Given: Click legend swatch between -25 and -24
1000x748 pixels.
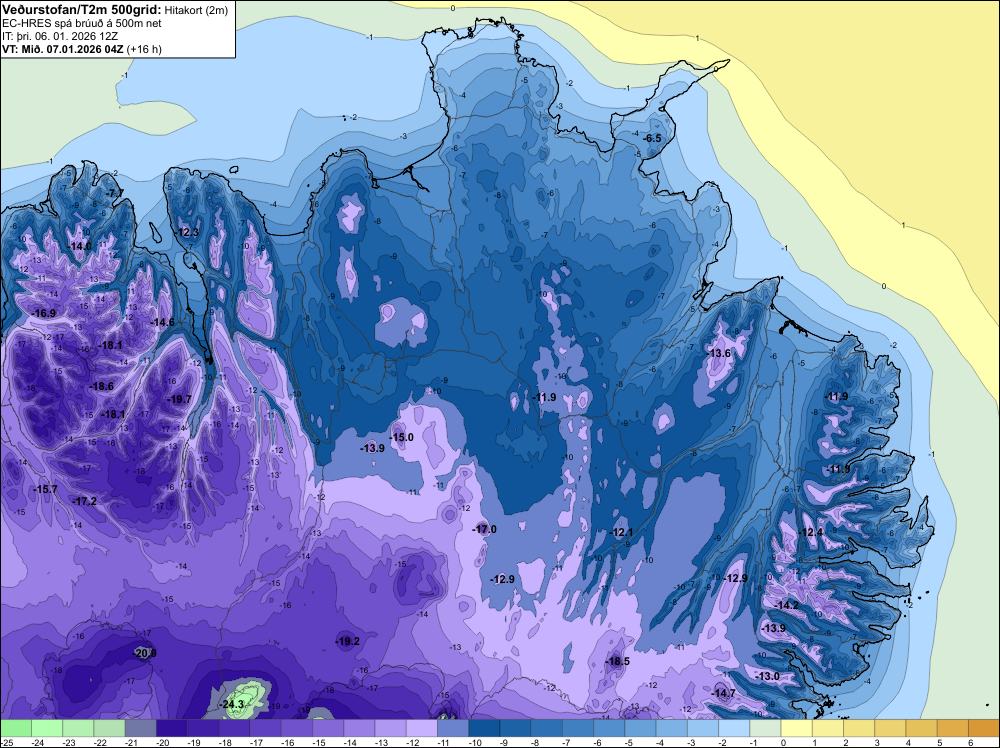Looking at the screenshot, I should click(16, 728).
